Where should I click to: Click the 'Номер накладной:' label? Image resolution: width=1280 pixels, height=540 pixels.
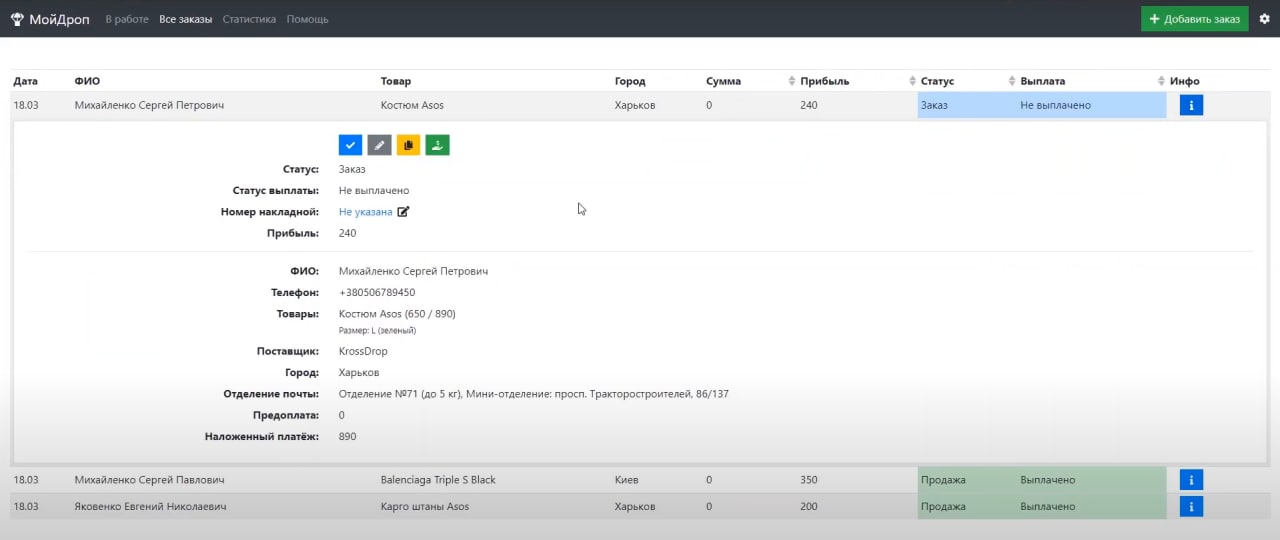(270, 212)
